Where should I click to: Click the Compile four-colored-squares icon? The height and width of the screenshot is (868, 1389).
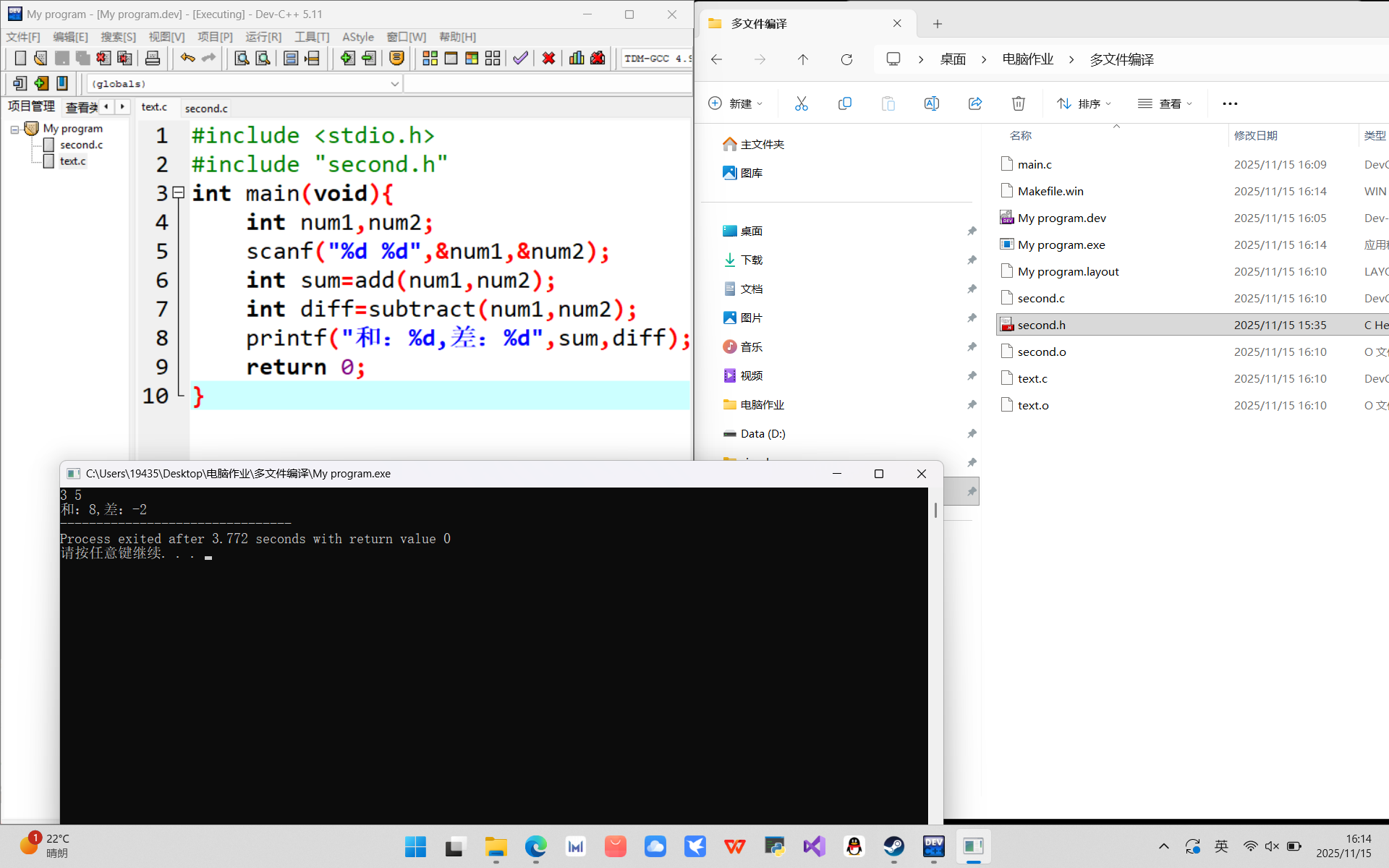coord(430,59)
